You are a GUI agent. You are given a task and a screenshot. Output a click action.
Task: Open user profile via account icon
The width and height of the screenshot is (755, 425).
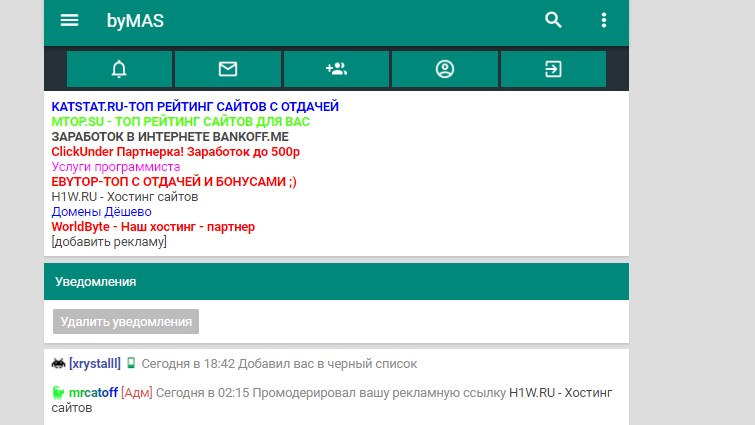445,69
